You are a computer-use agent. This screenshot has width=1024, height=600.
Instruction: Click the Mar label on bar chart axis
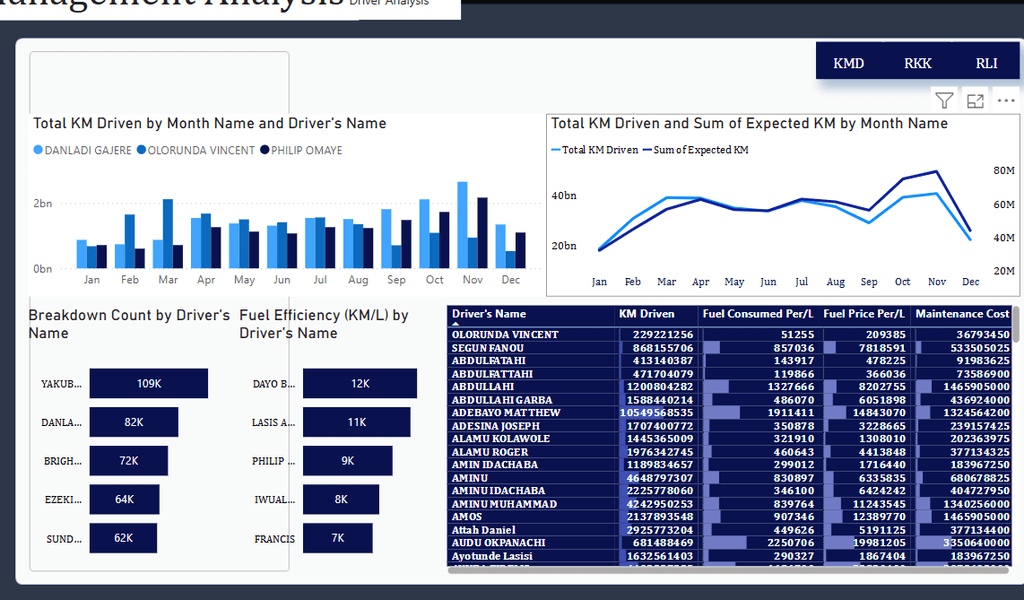168,279
